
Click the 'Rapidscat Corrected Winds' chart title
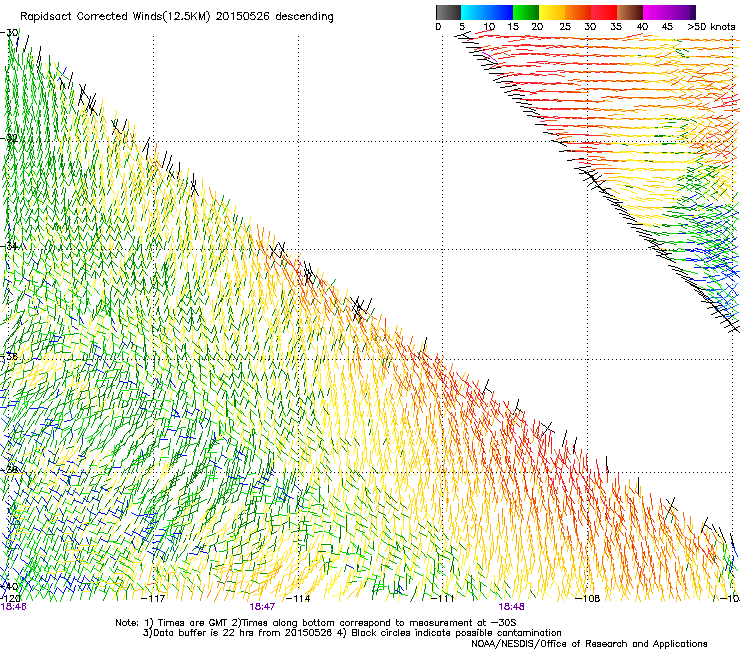point(177,17)
